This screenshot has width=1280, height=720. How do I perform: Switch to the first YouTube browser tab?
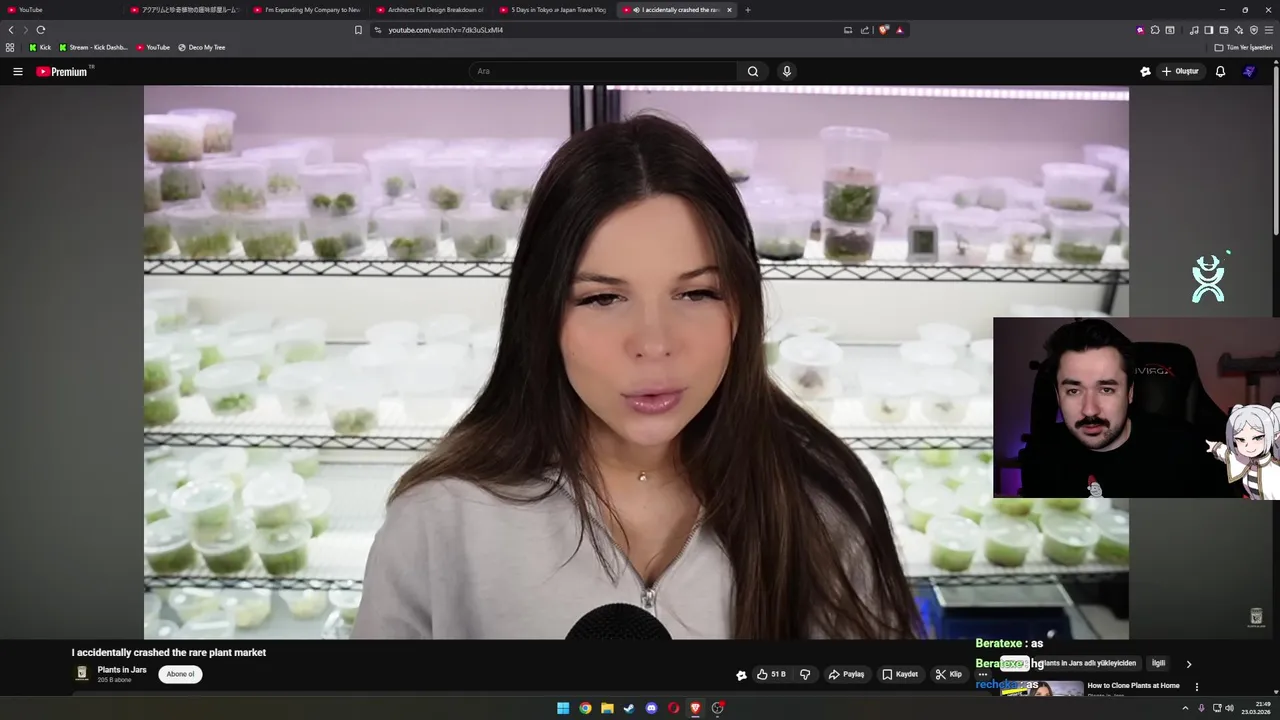pos(60,10)
